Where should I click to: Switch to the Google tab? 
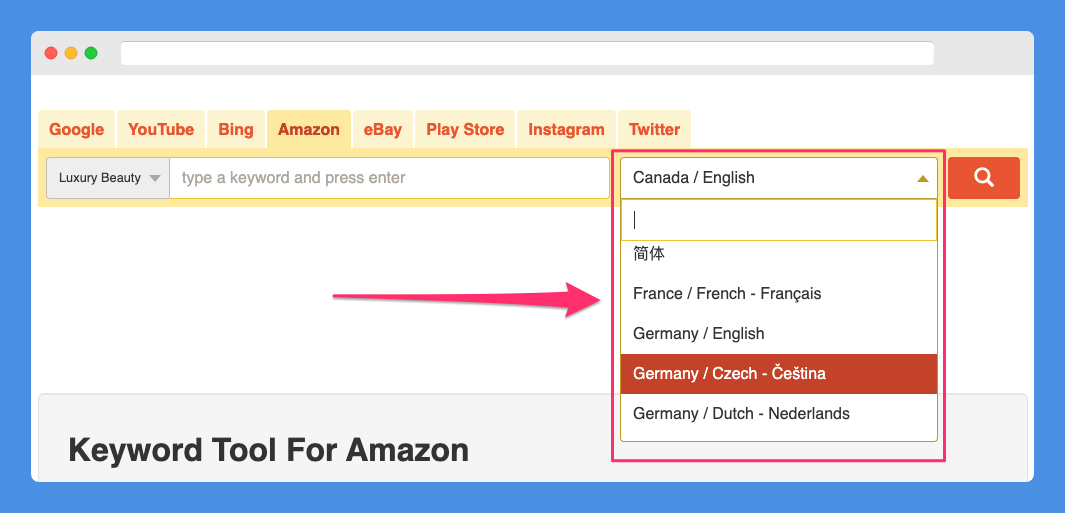(77, 129)
